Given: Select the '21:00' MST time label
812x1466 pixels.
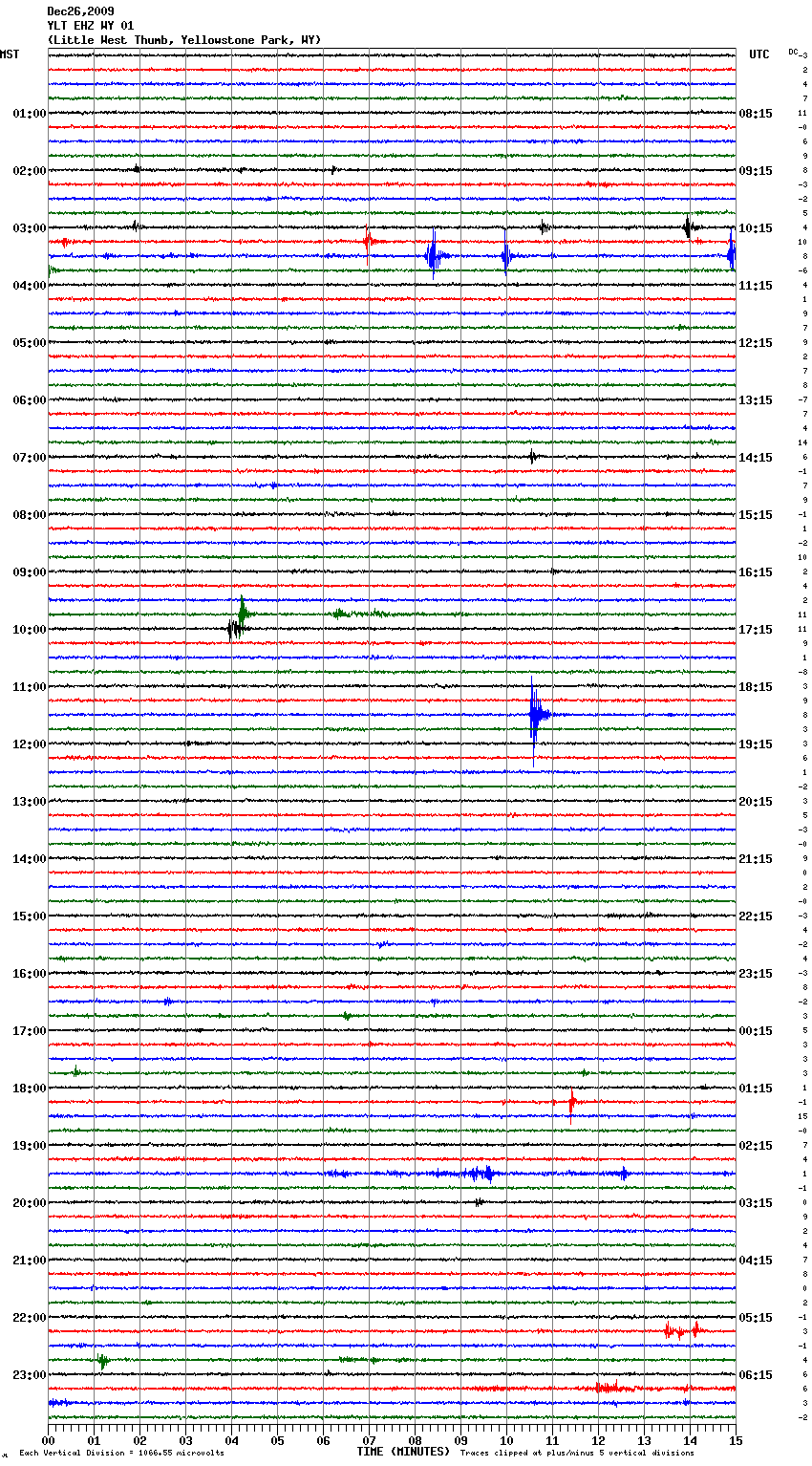Looking at the screenshot, I should tap(30, 1261).
